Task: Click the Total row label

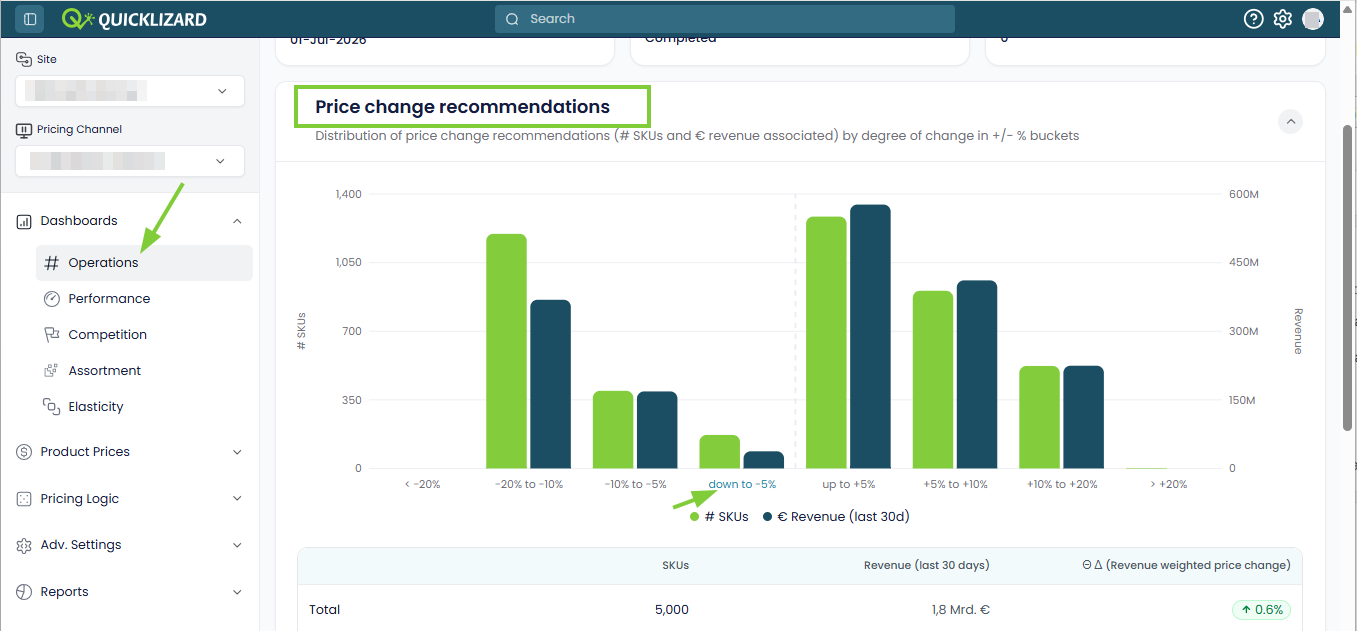Action: pos(325,610)
